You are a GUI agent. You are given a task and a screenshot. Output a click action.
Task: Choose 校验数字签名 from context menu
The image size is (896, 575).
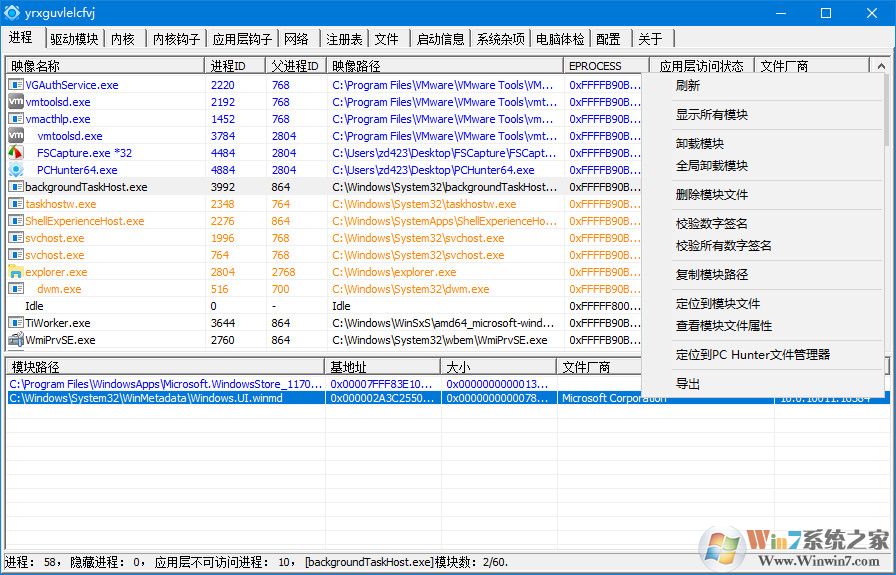[x=711, y=224]
